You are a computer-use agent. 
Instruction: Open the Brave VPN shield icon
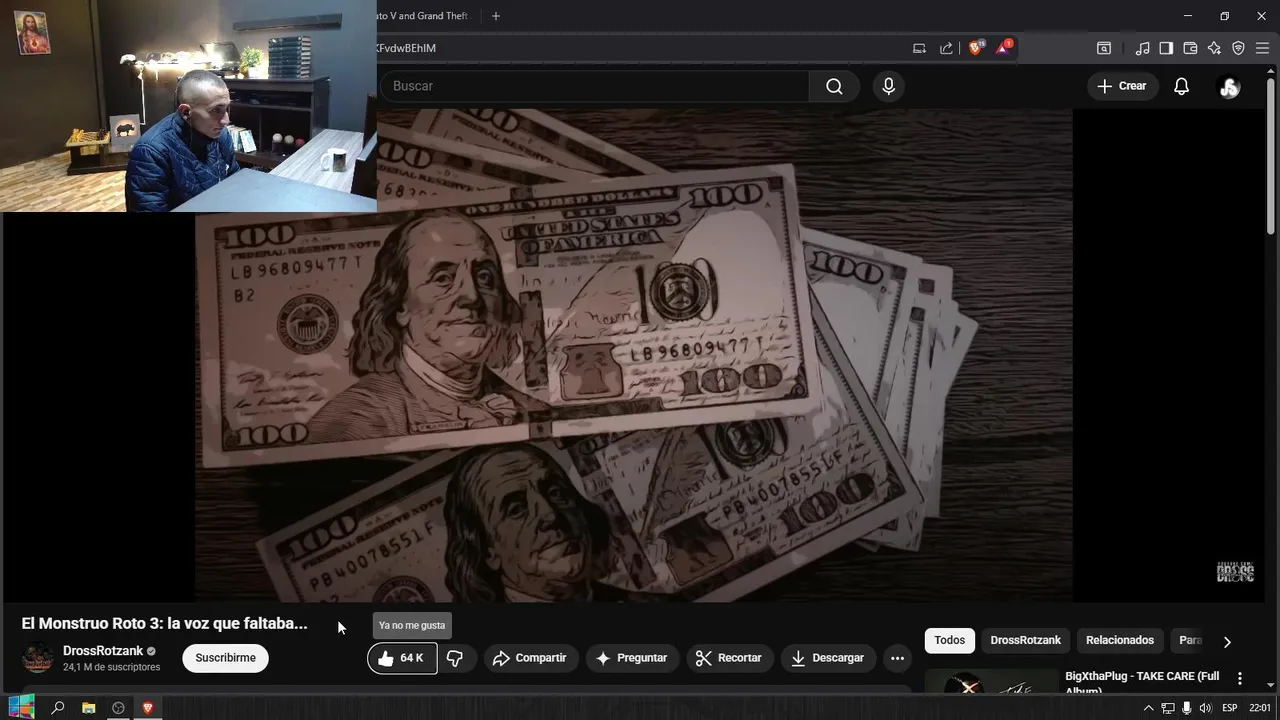click(x=1238, y=48)
